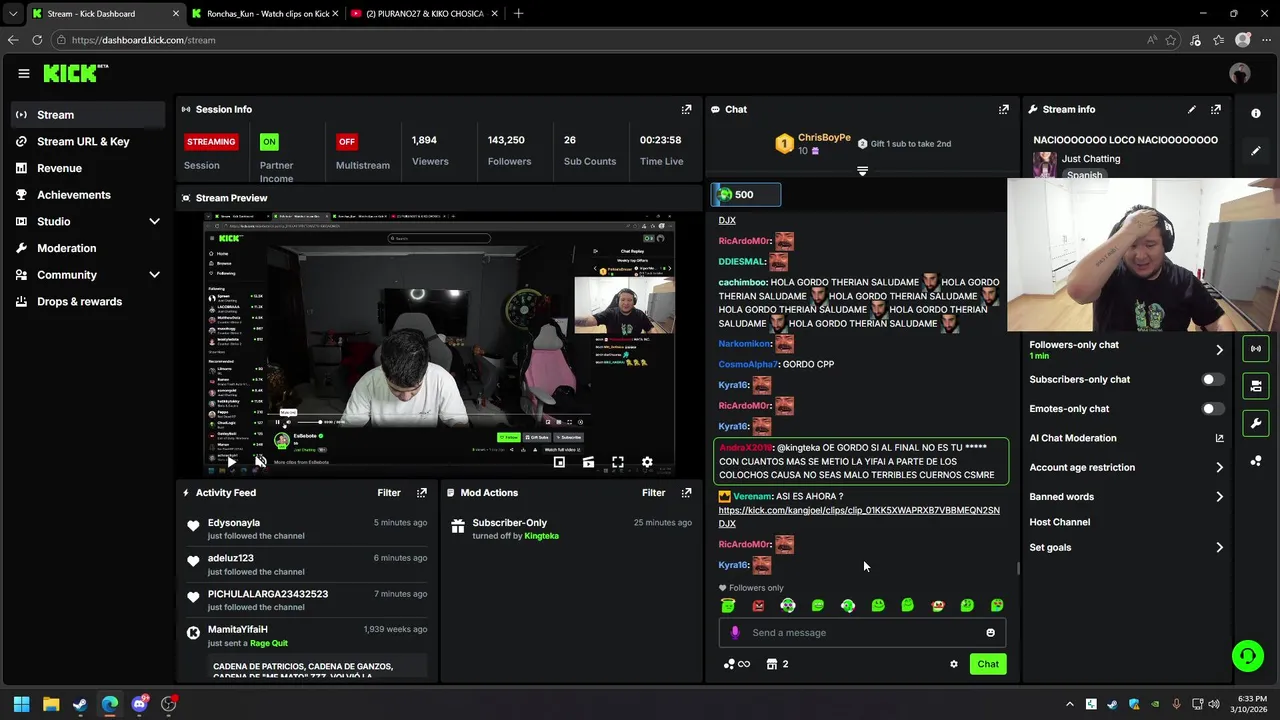
Task: Go to Stream in sidebar
Action: coord(88,115)
